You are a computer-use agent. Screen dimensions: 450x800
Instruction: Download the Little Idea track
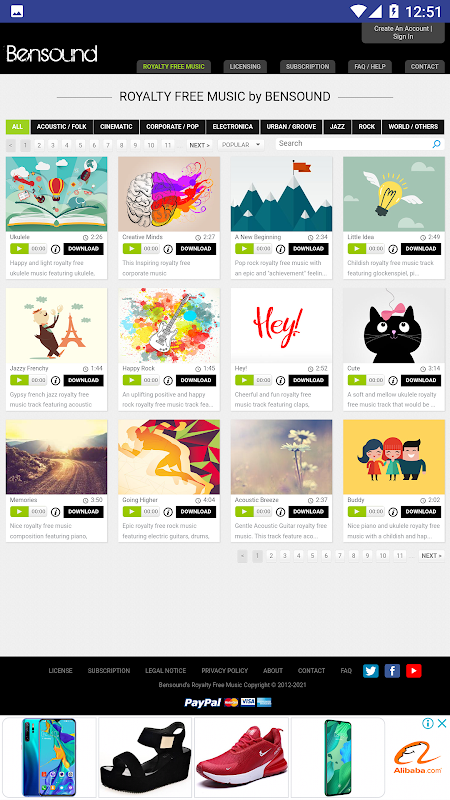(x=421, y=249)
